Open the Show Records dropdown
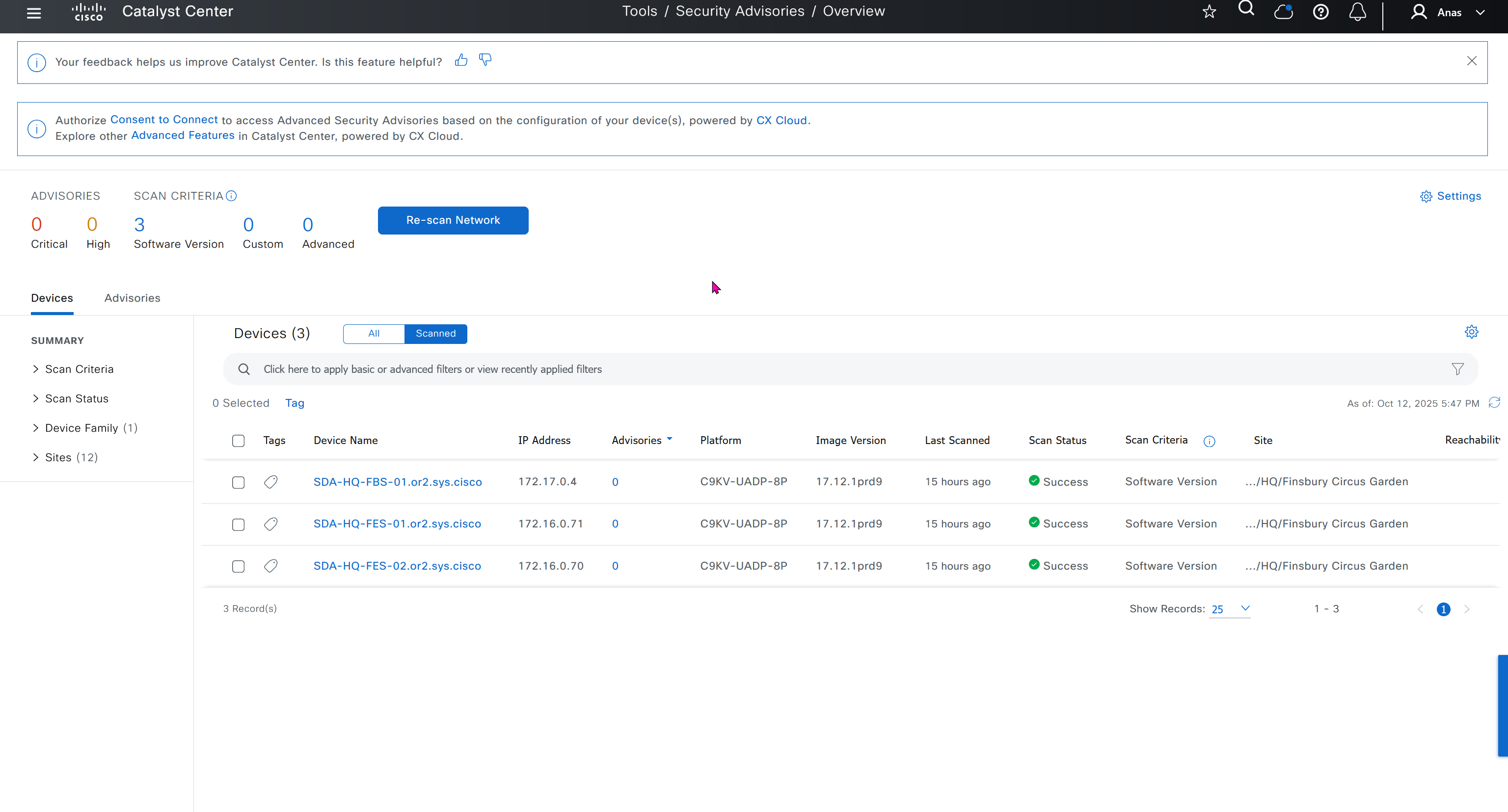Screen dimensions: 1508x812 1230,609
